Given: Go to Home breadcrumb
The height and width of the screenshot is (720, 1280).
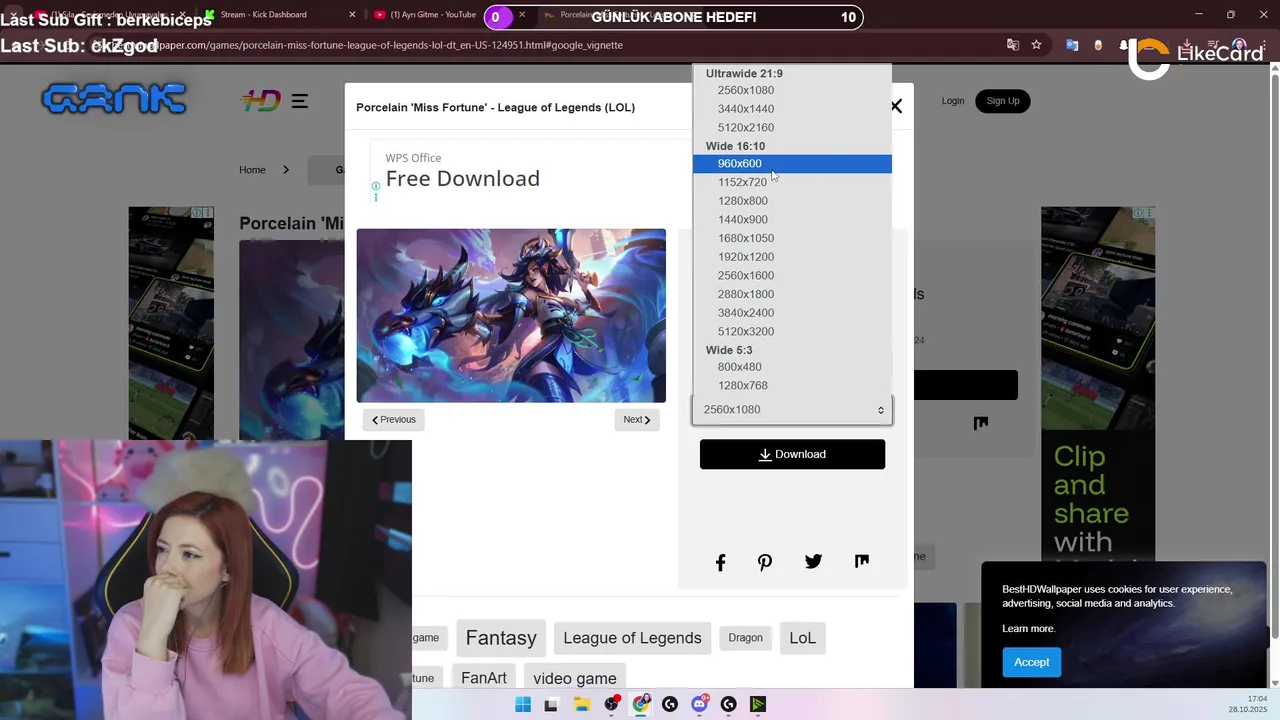Looking at the screenshot, I should tap(252, 170).
